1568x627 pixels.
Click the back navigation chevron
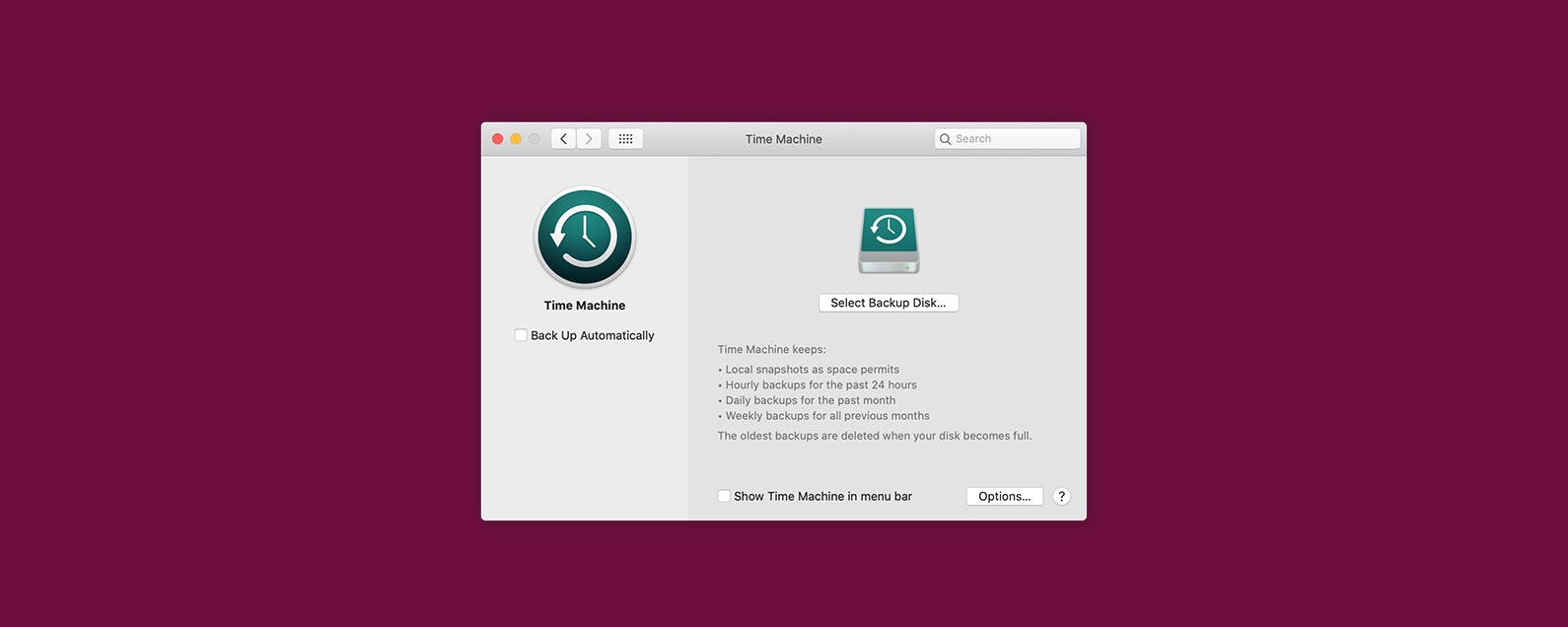pos(563,139)
